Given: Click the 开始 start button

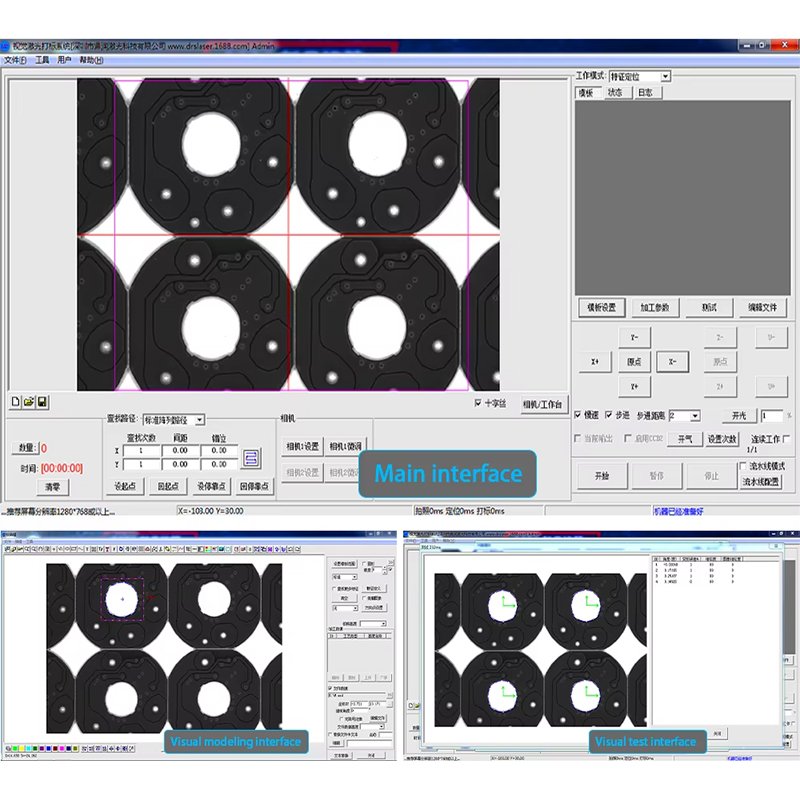Looking at the screenshot, I should (602, 476).
